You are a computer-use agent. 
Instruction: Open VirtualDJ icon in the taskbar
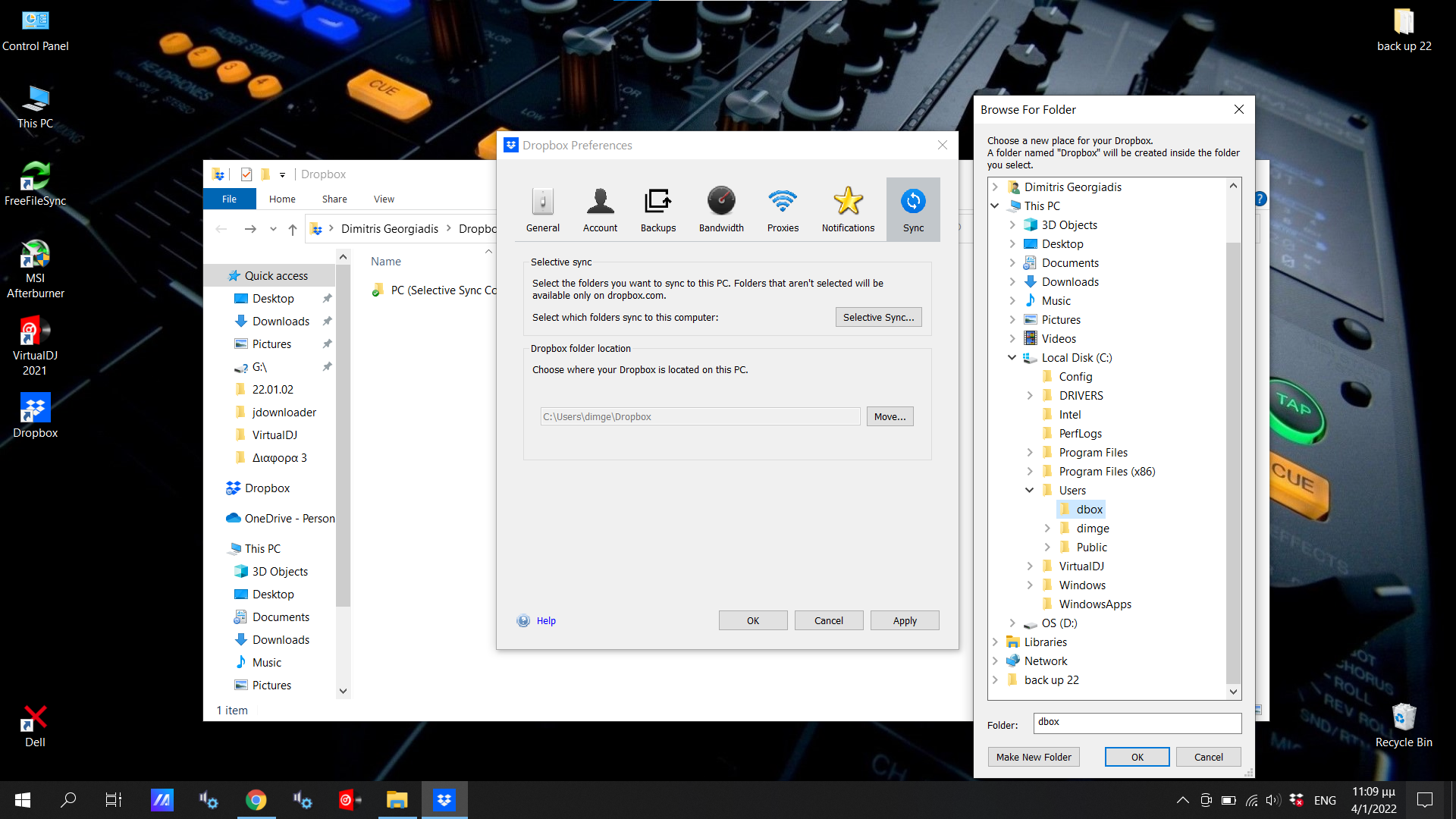coord(350,800)
